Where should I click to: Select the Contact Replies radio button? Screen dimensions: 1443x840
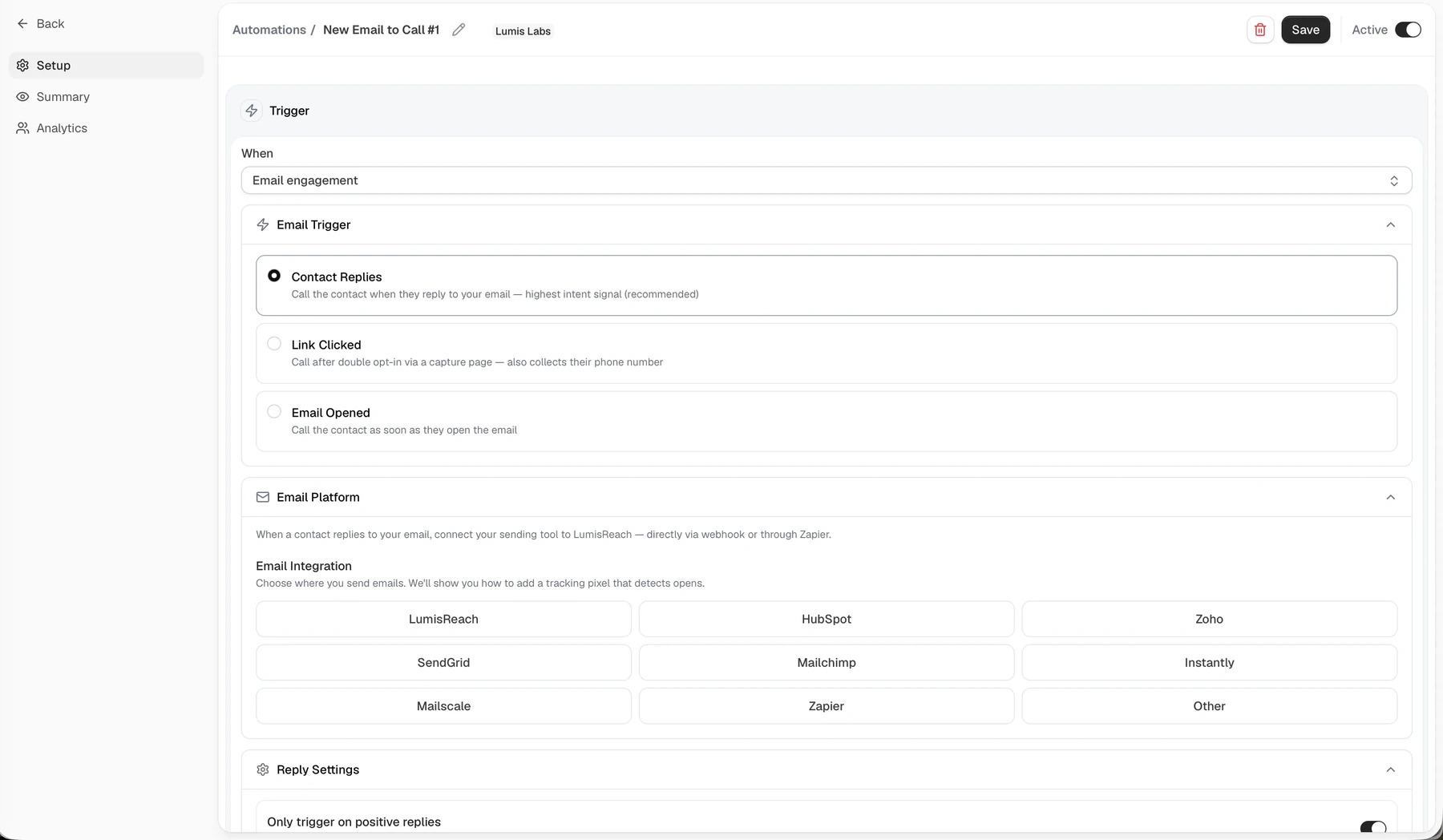tap(274, 276)
